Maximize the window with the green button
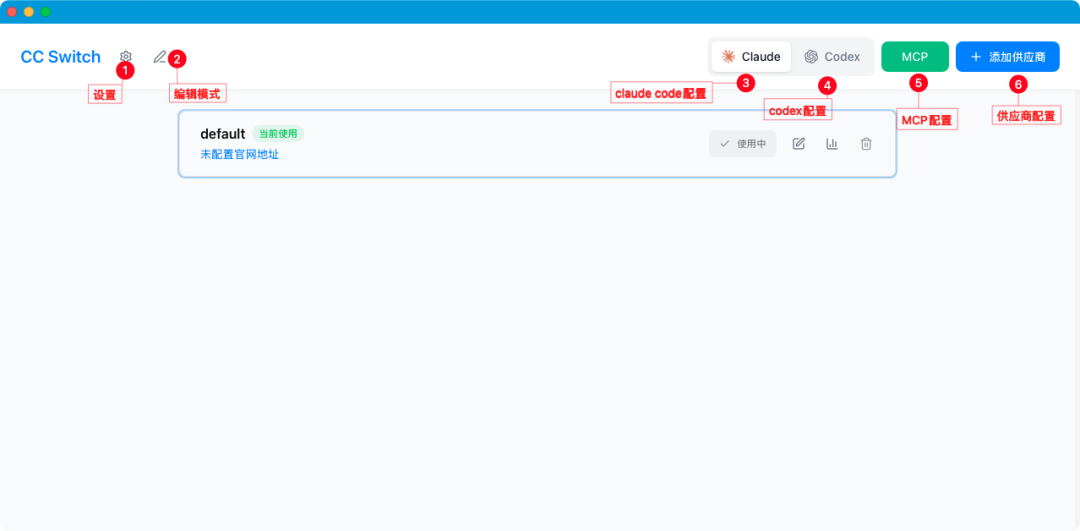The image size is (1080, 531). [x=45, y=12]
